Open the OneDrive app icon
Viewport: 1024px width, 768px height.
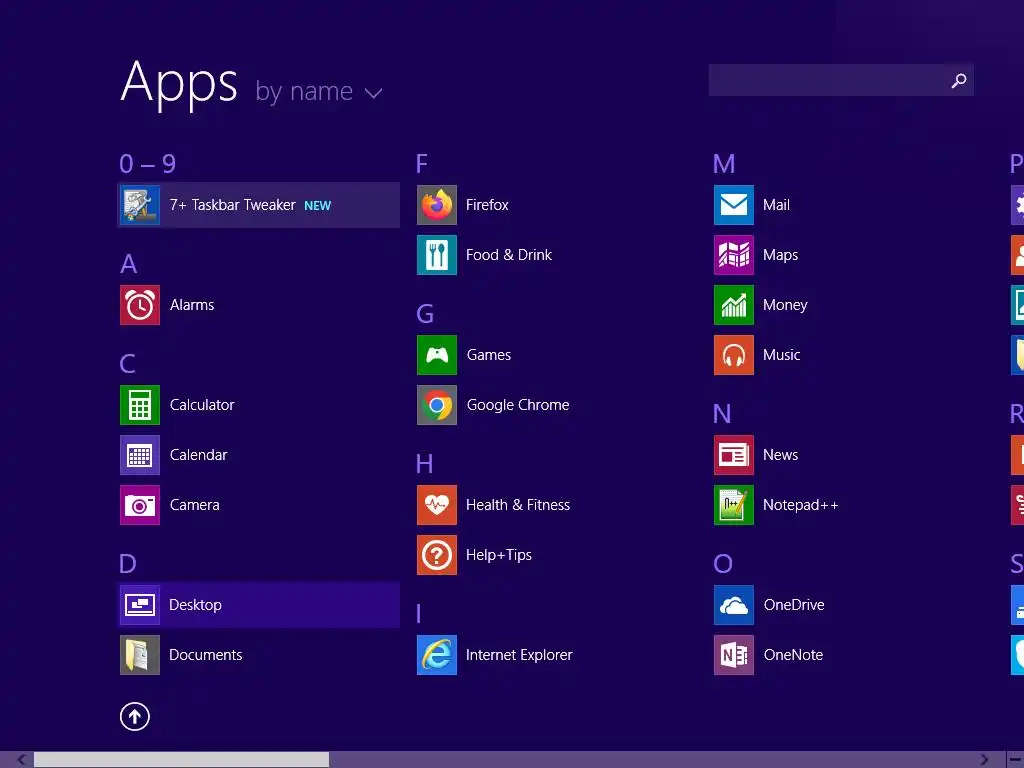click(734, 605)
